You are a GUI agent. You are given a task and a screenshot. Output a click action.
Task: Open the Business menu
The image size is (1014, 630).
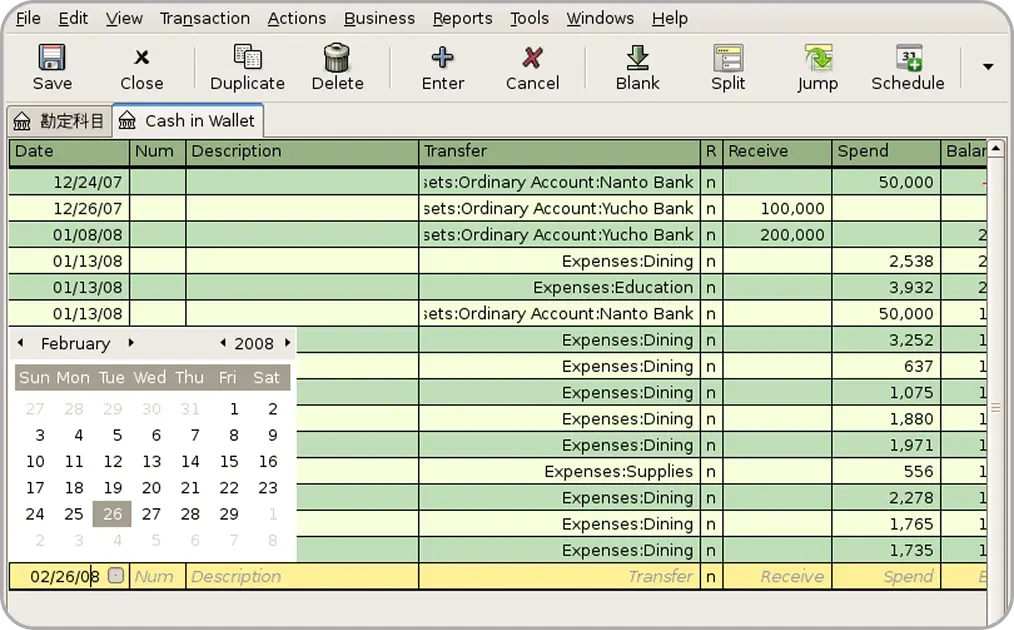click(x=379, y=18)
